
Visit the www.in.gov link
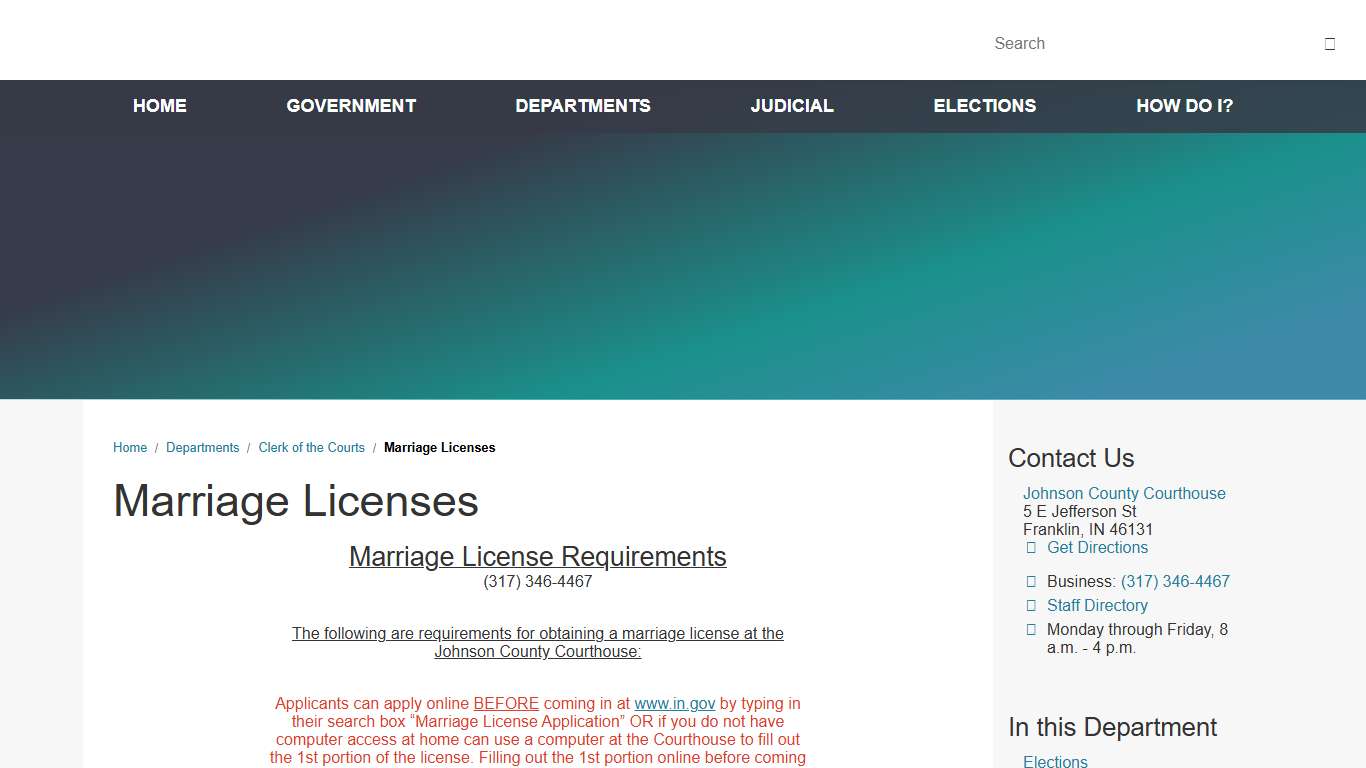(x=675, y=703)
